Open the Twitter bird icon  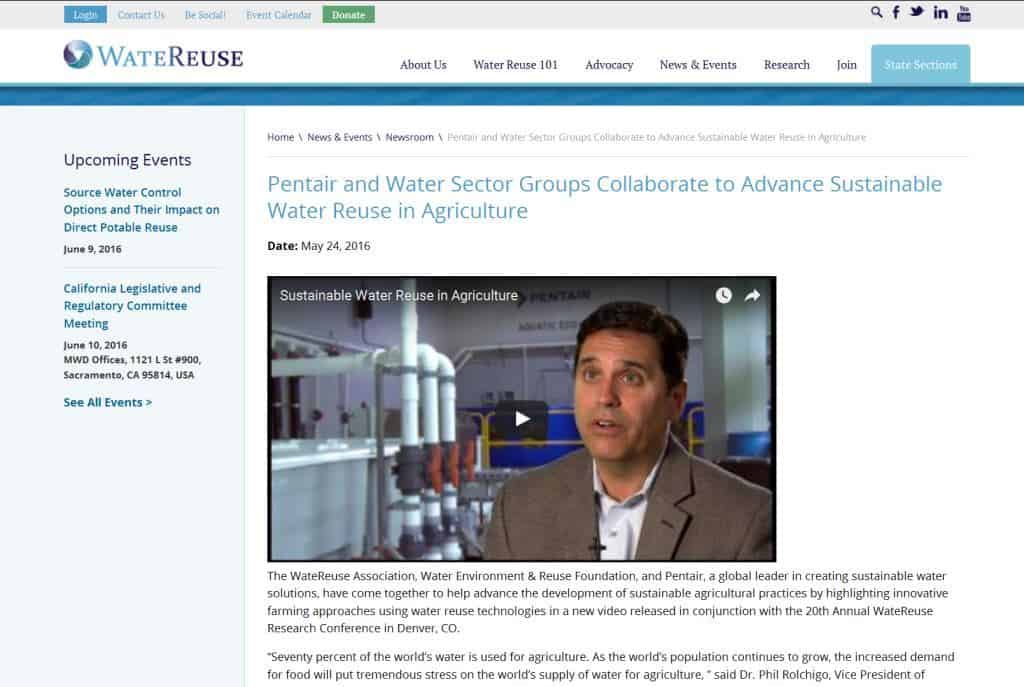point(917,12)
